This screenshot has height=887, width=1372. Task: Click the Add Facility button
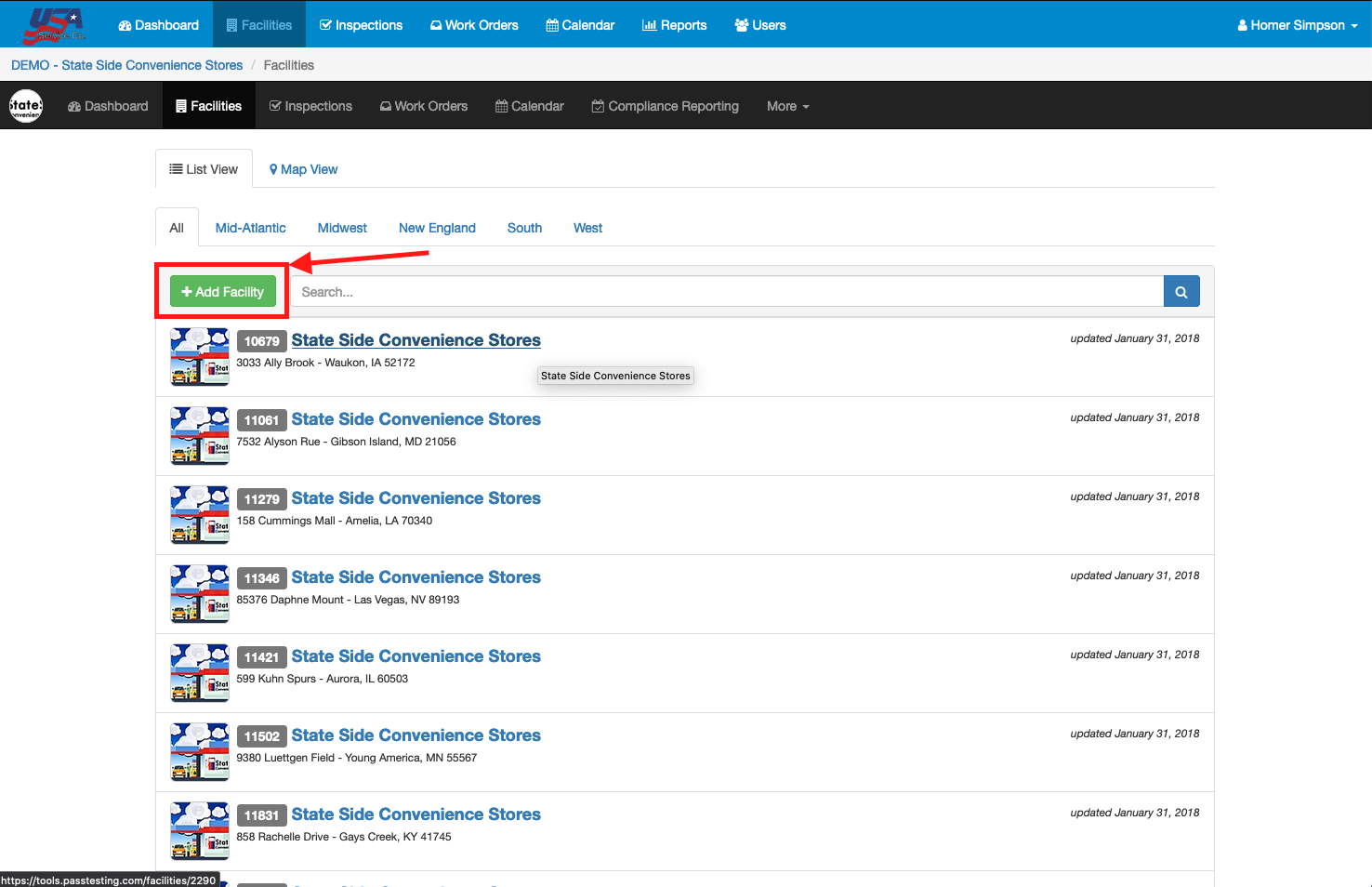click(x=223, y=292)
